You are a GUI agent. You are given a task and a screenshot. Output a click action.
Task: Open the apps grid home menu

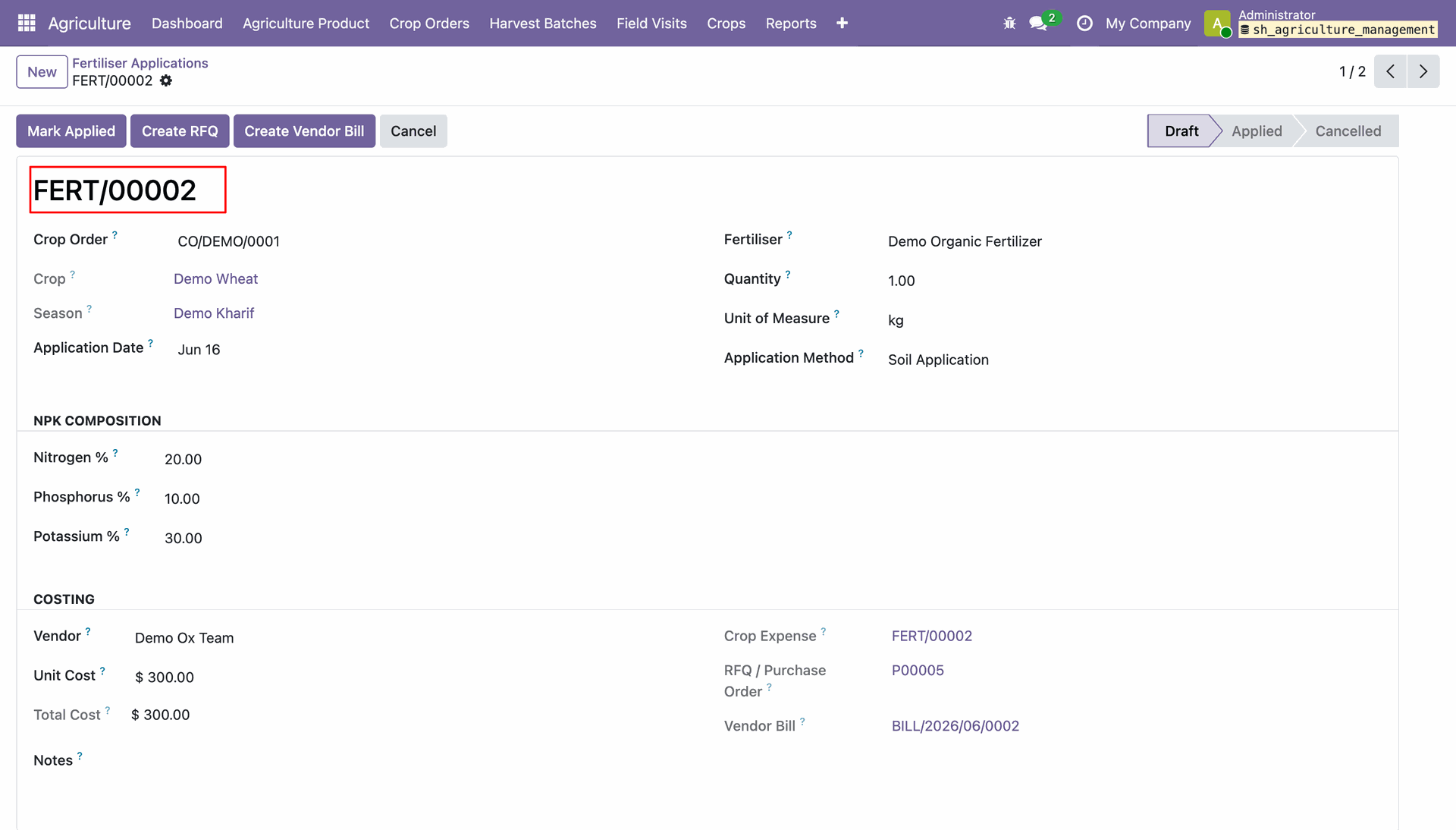pos(27,23)
